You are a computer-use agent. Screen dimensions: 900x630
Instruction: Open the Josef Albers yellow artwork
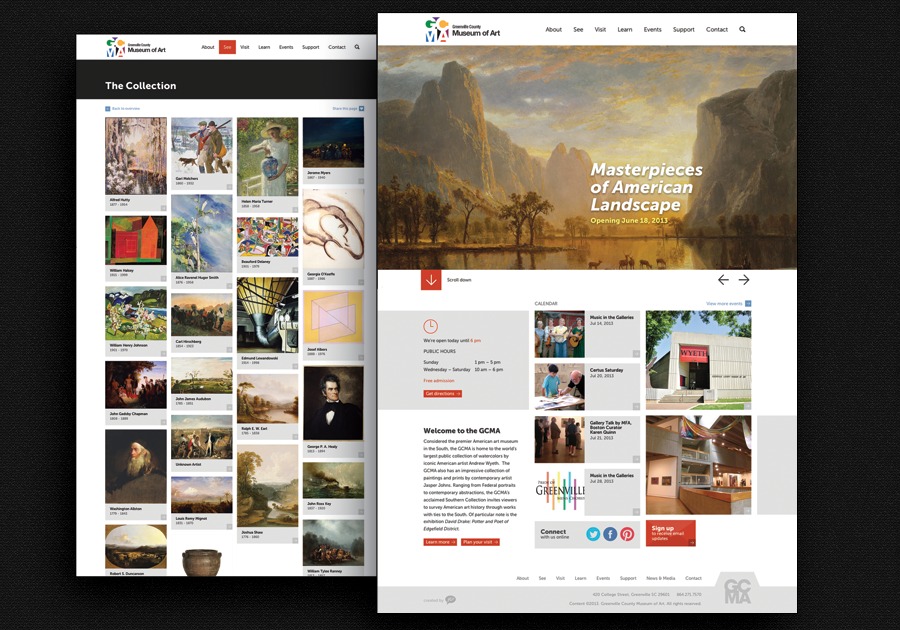(333, 317)
